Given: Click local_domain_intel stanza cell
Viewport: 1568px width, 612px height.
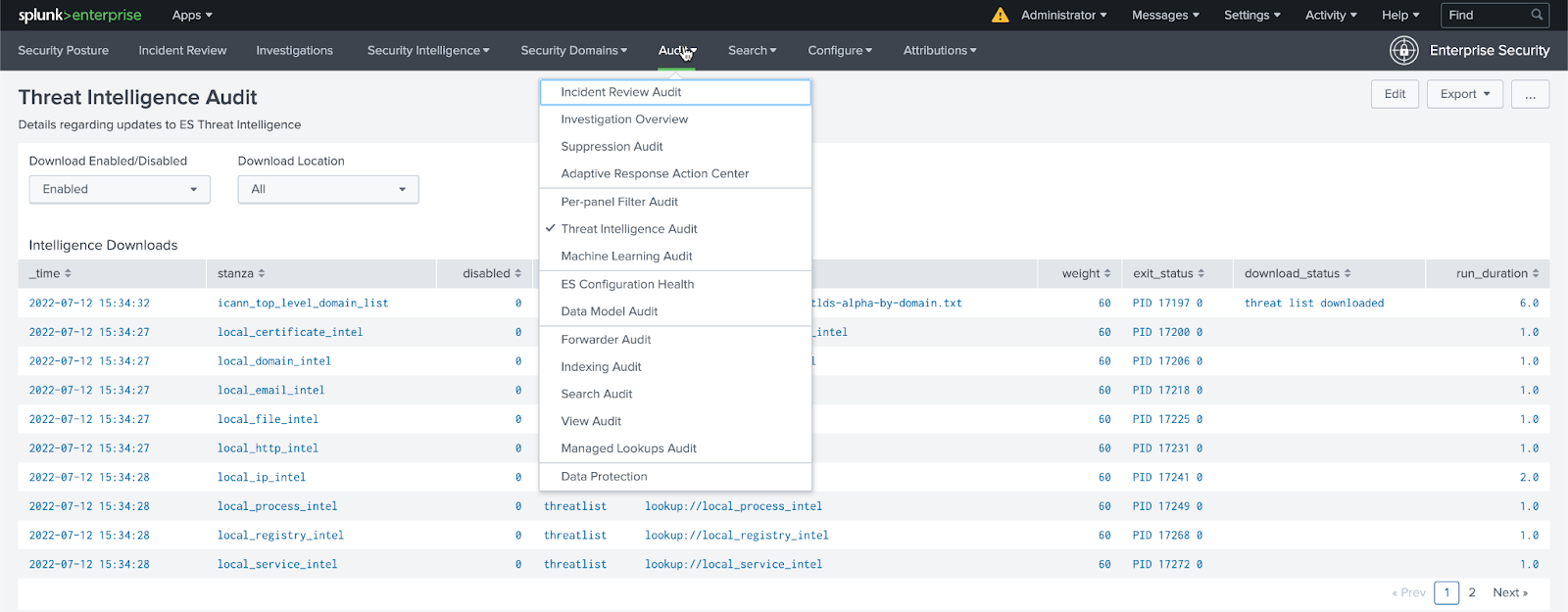Looking at the screenshot, I should (274, 361).
